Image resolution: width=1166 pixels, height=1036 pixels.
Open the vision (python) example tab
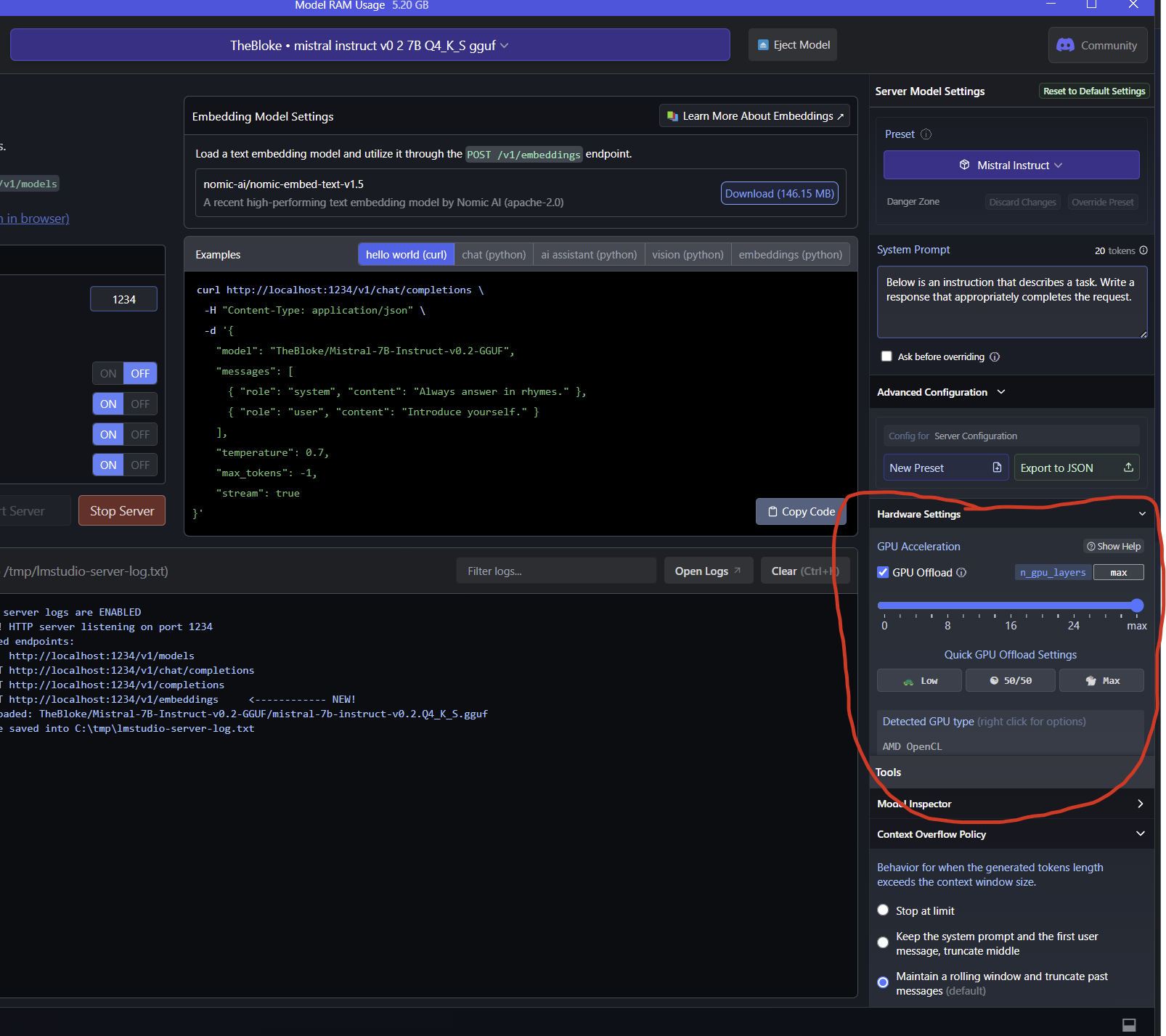click(x=687, y=255)
